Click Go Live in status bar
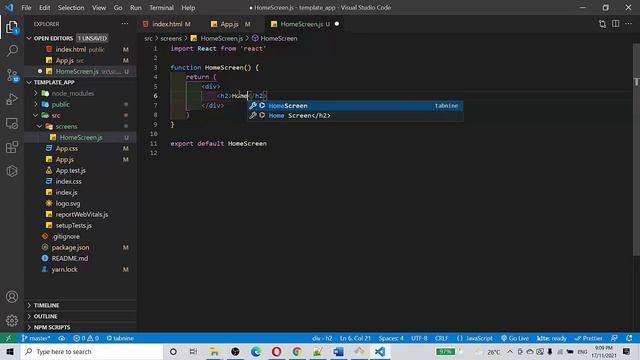This screenshot has width=640, height=360. 515,338
